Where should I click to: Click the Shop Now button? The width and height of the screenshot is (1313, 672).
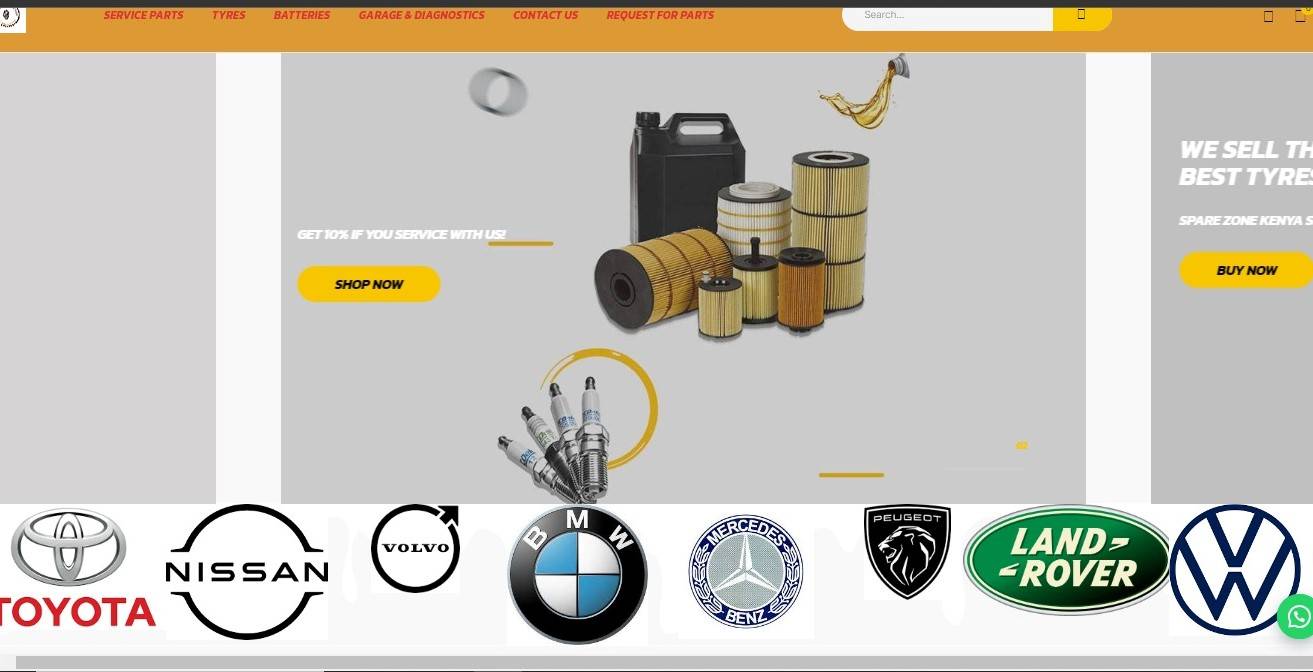pos(369,284)
